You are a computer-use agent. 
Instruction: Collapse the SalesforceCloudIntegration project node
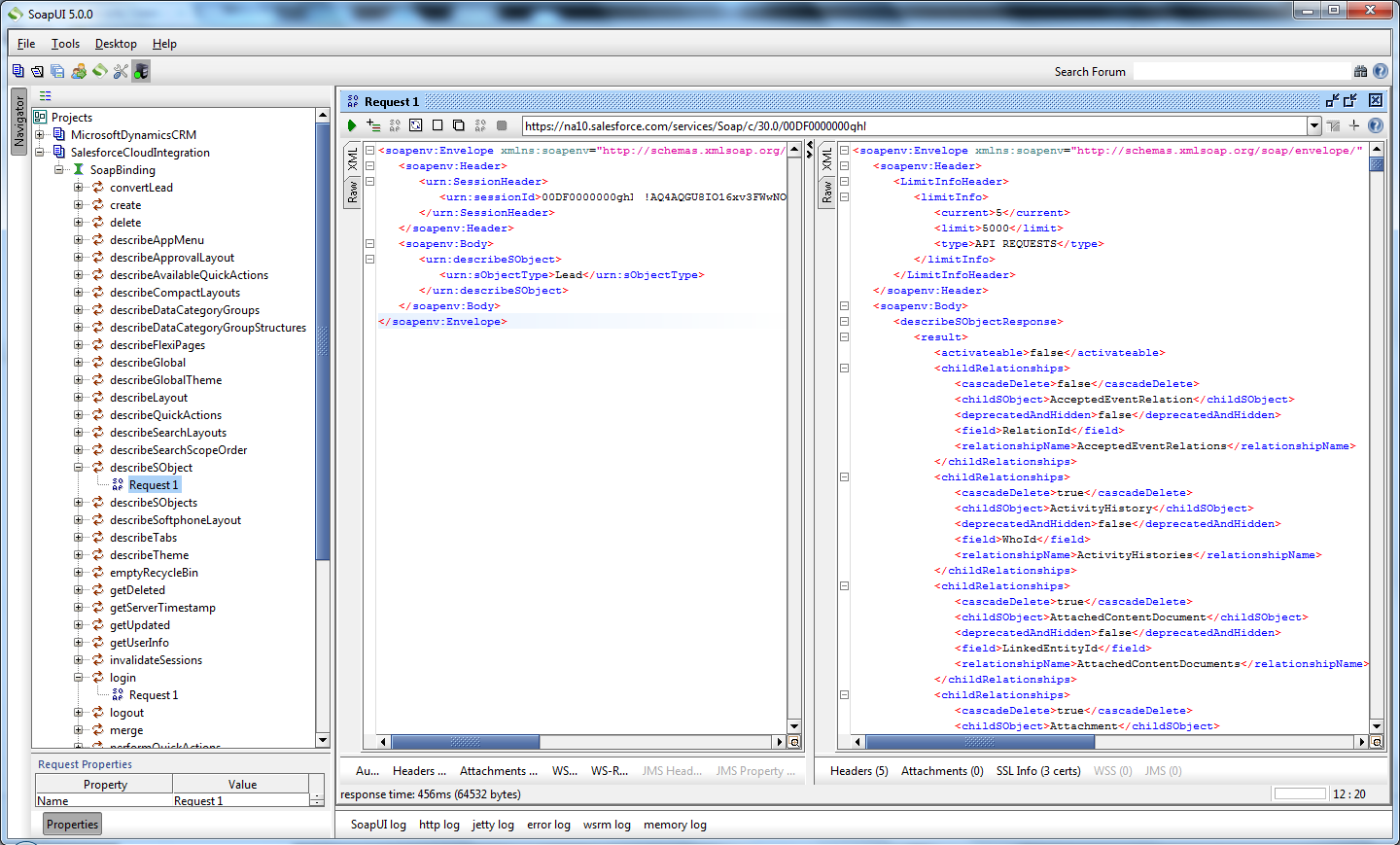pyautogui.click(x=40, y=153)
